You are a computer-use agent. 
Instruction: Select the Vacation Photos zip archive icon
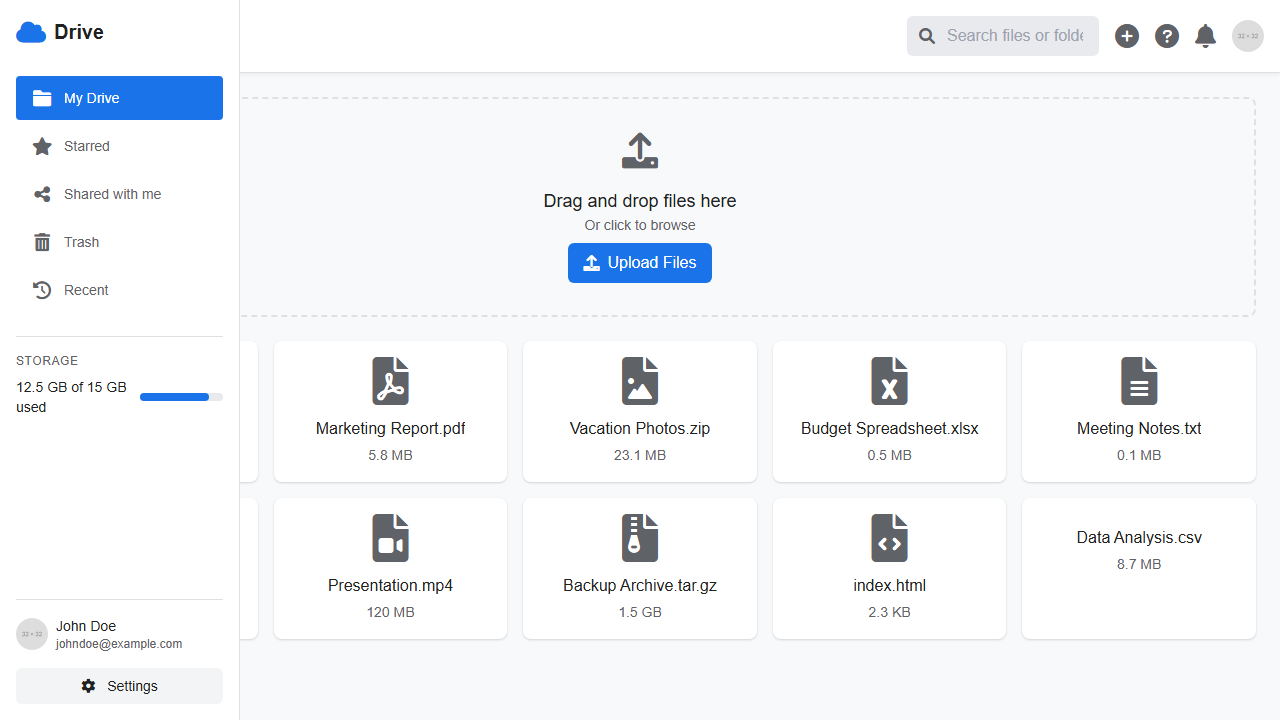tap(640, 380)
